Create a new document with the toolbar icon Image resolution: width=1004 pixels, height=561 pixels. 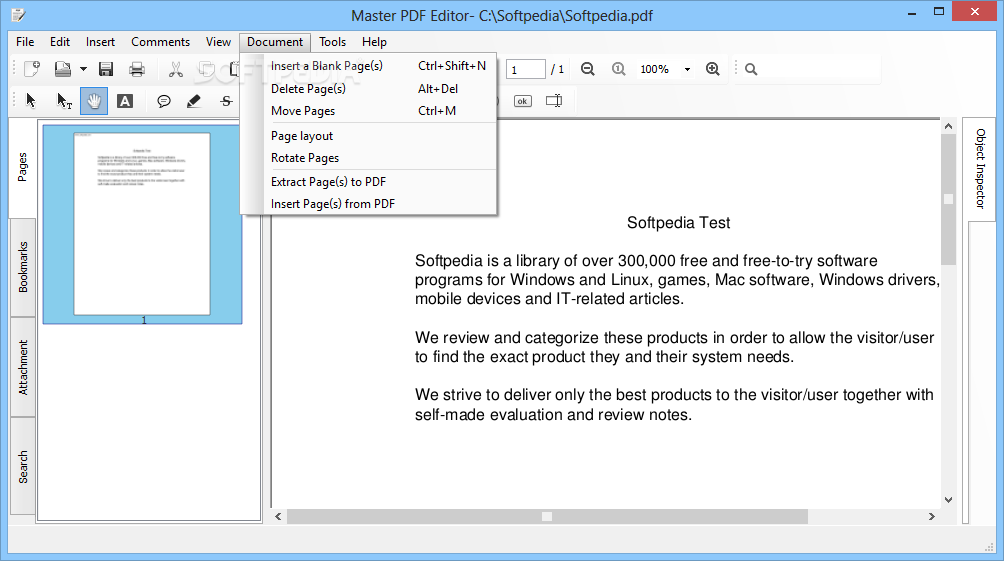coord(31,69)
